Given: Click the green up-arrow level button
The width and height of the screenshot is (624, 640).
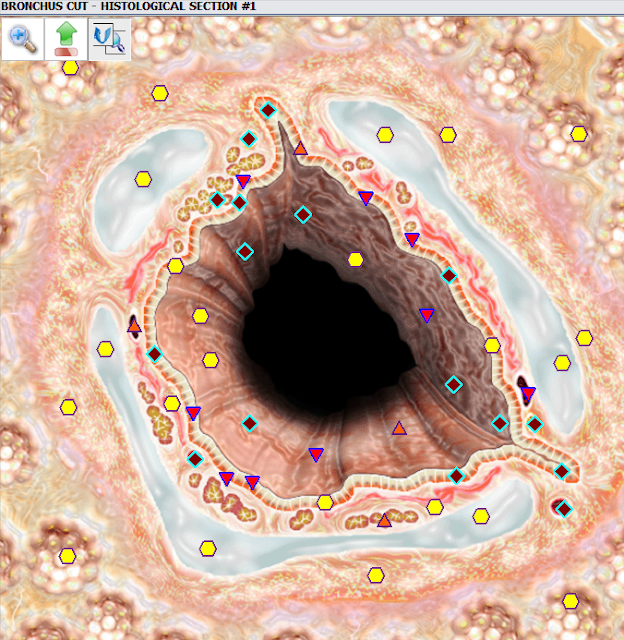Looking at the screenshot, I should (66, 39).
